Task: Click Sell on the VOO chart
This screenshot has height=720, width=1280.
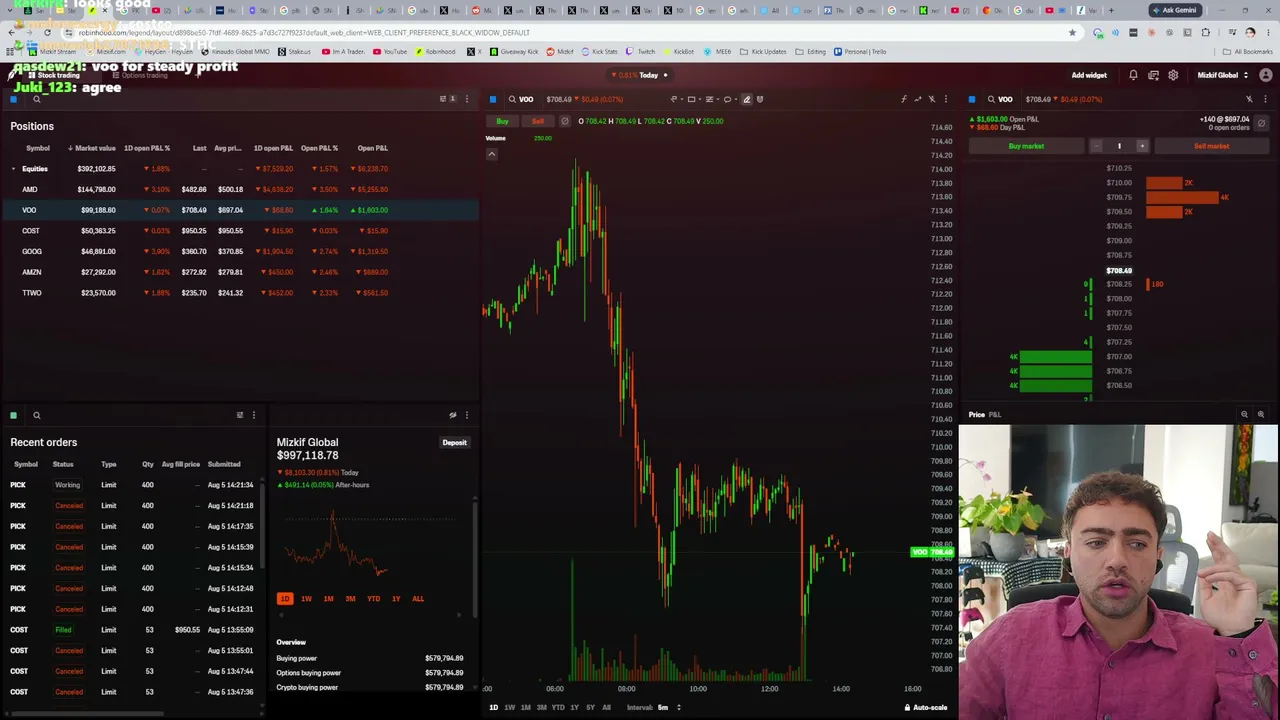Action: pos(537,121)
